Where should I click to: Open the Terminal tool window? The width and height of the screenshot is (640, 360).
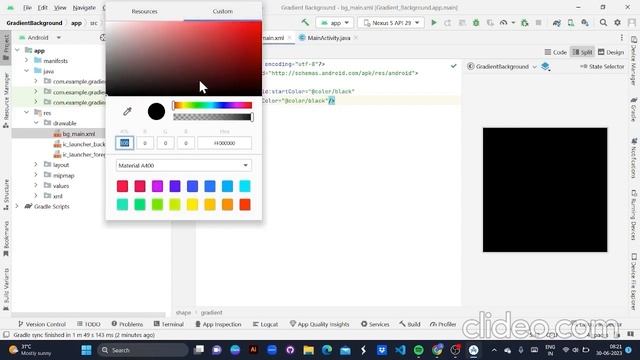169,324
